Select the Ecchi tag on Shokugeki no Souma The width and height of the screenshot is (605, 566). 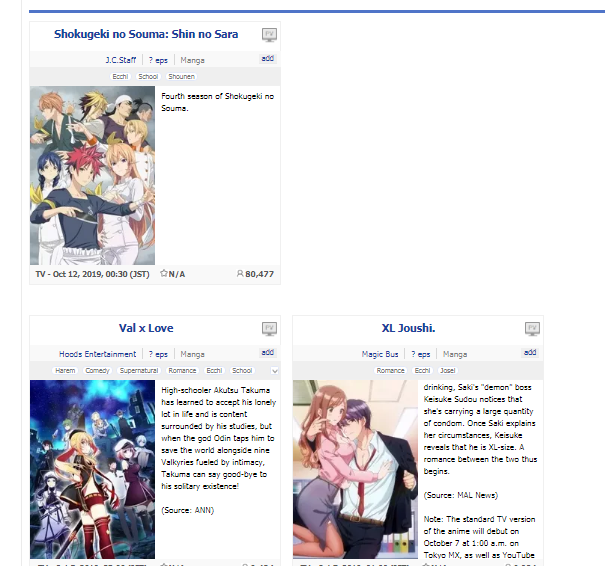[x=120, y=76]
